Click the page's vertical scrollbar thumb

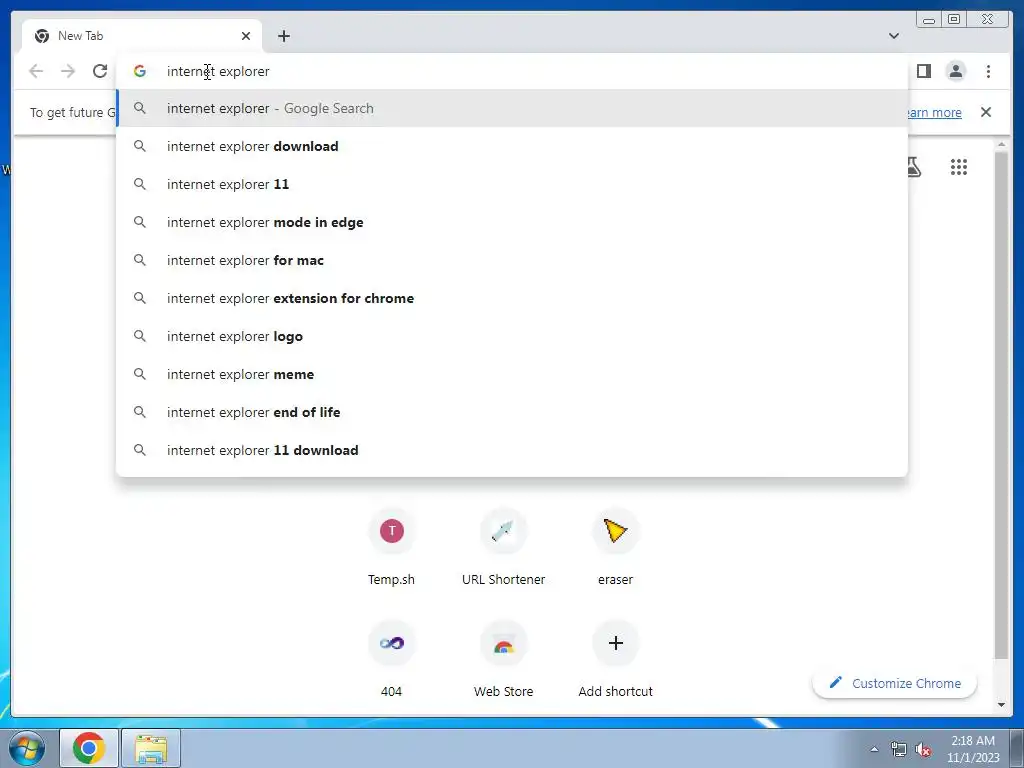(1001, 405)
